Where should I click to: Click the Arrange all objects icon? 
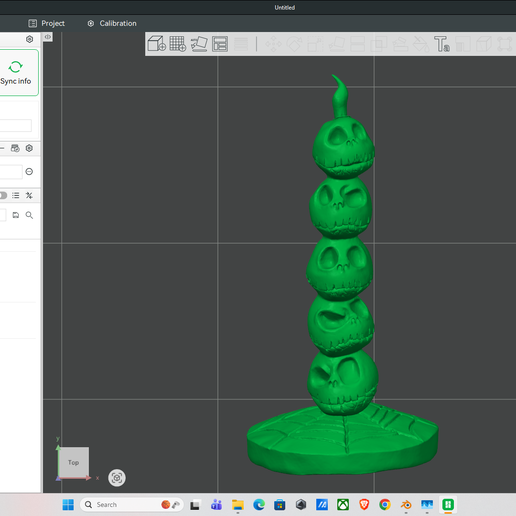[x=220, y=44]
